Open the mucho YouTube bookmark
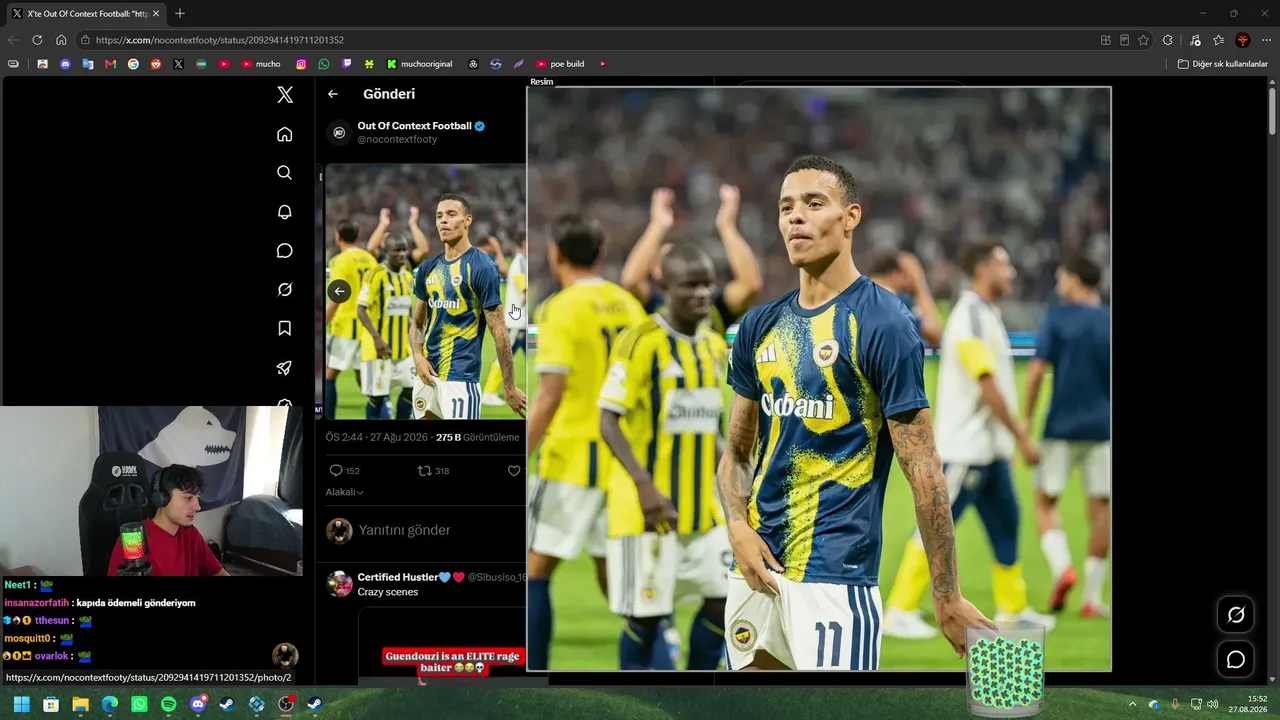Screen dimensions: 1280x720 261,64
